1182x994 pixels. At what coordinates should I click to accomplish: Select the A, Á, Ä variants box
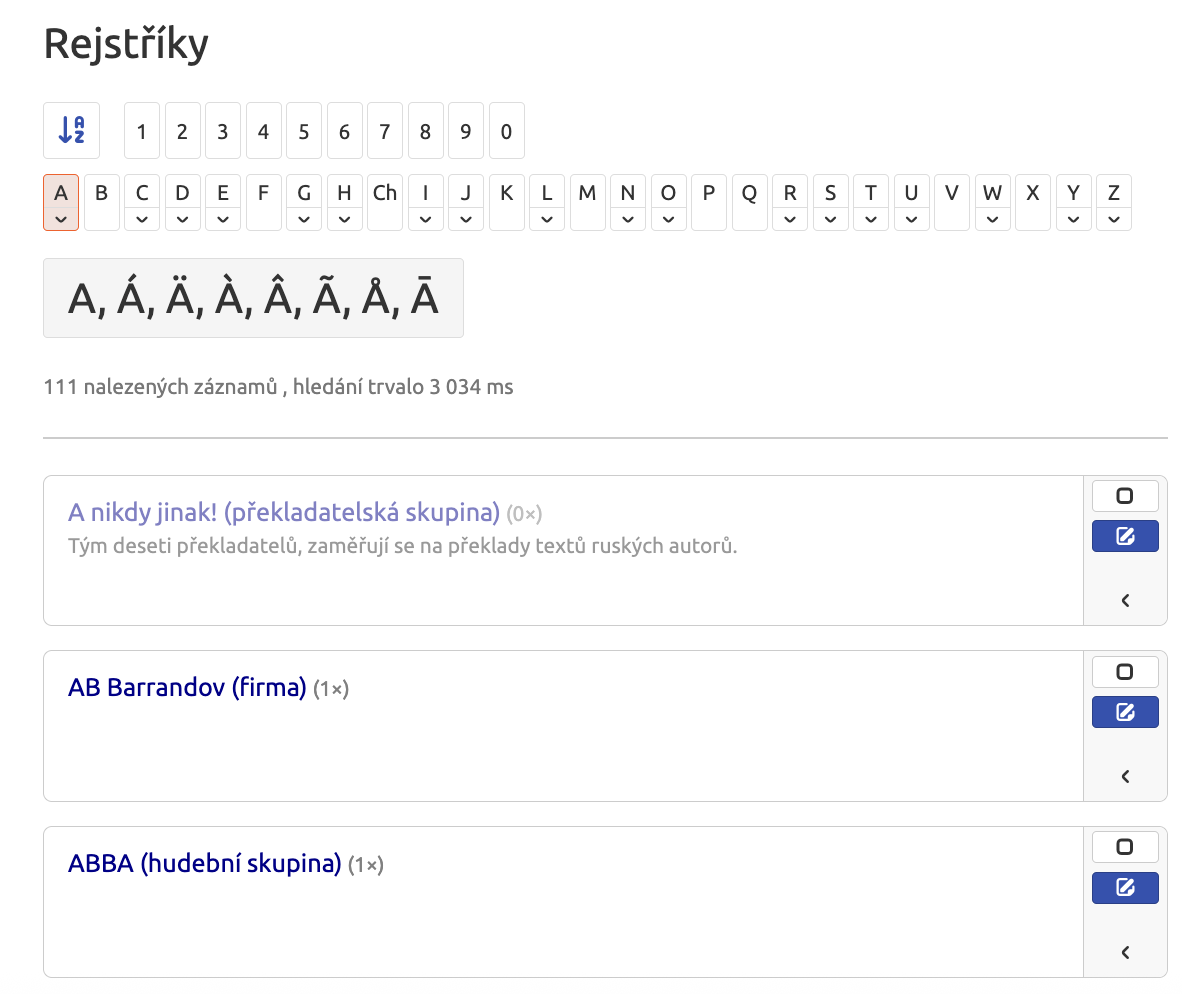point(253,298)
